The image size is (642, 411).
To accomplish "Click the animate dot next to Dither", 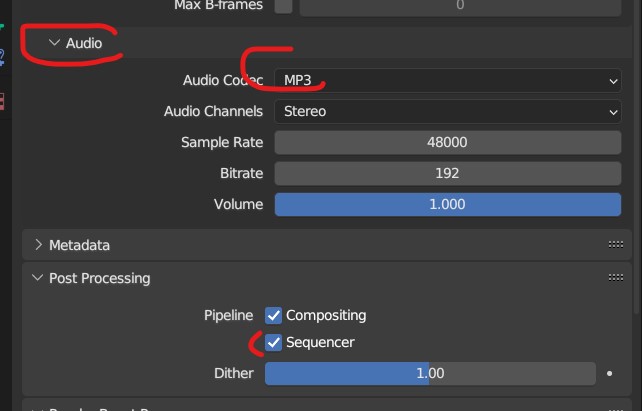I will pos(609,373).
